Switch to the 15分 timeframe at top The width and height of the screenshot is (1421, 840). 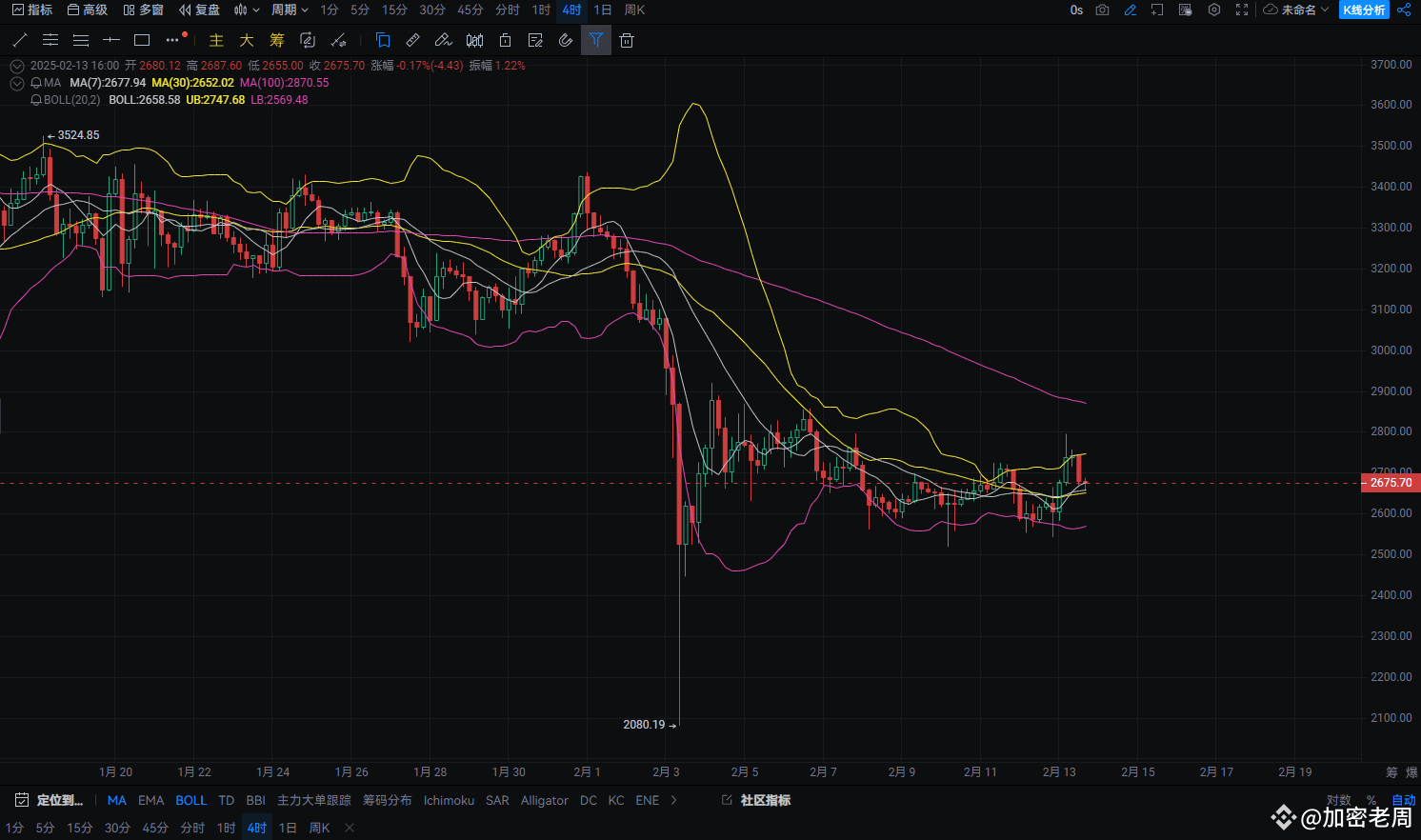pos(394,10)
